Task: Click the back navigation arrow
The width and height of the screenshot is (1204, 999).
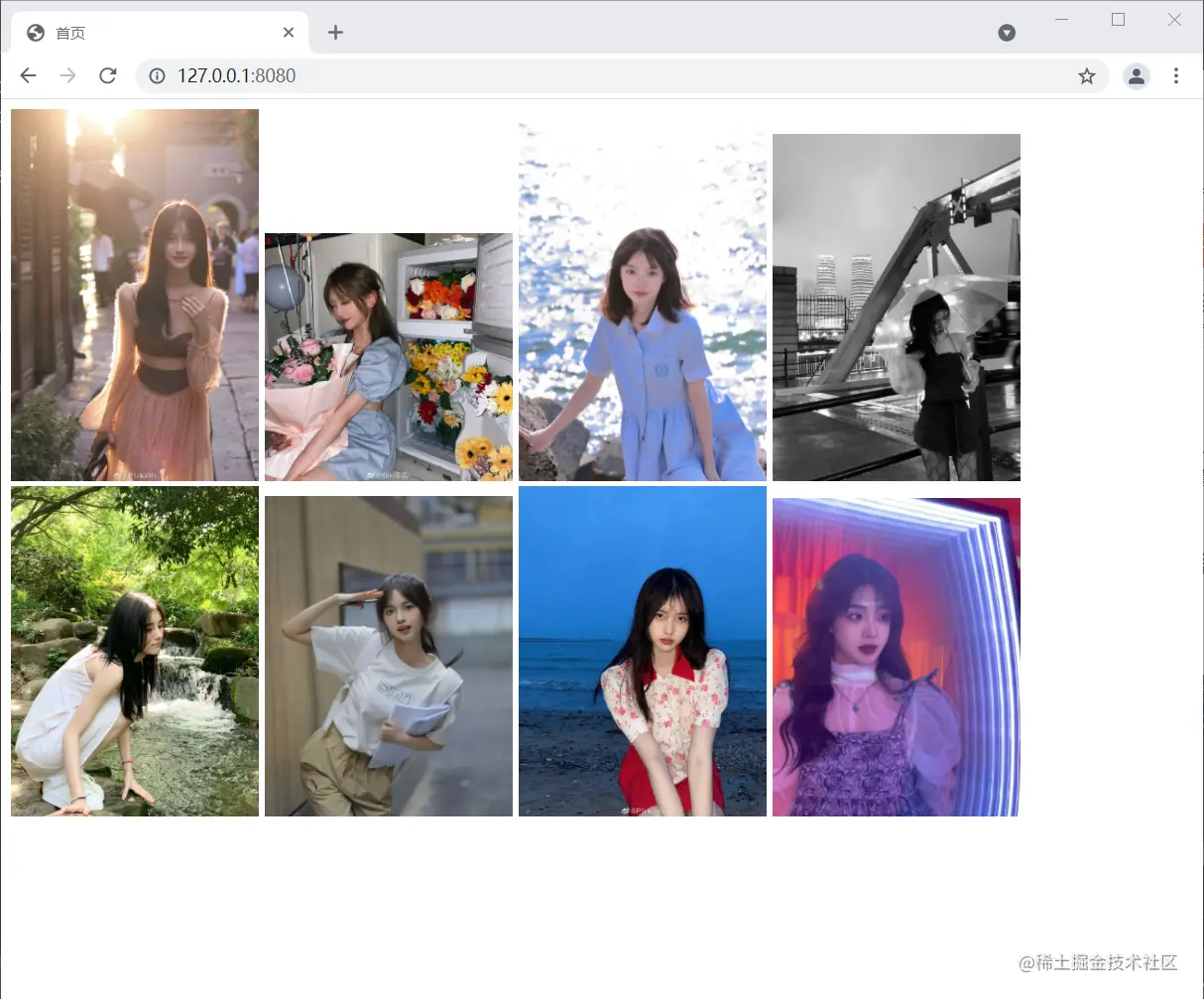Action: coord(27,75)
